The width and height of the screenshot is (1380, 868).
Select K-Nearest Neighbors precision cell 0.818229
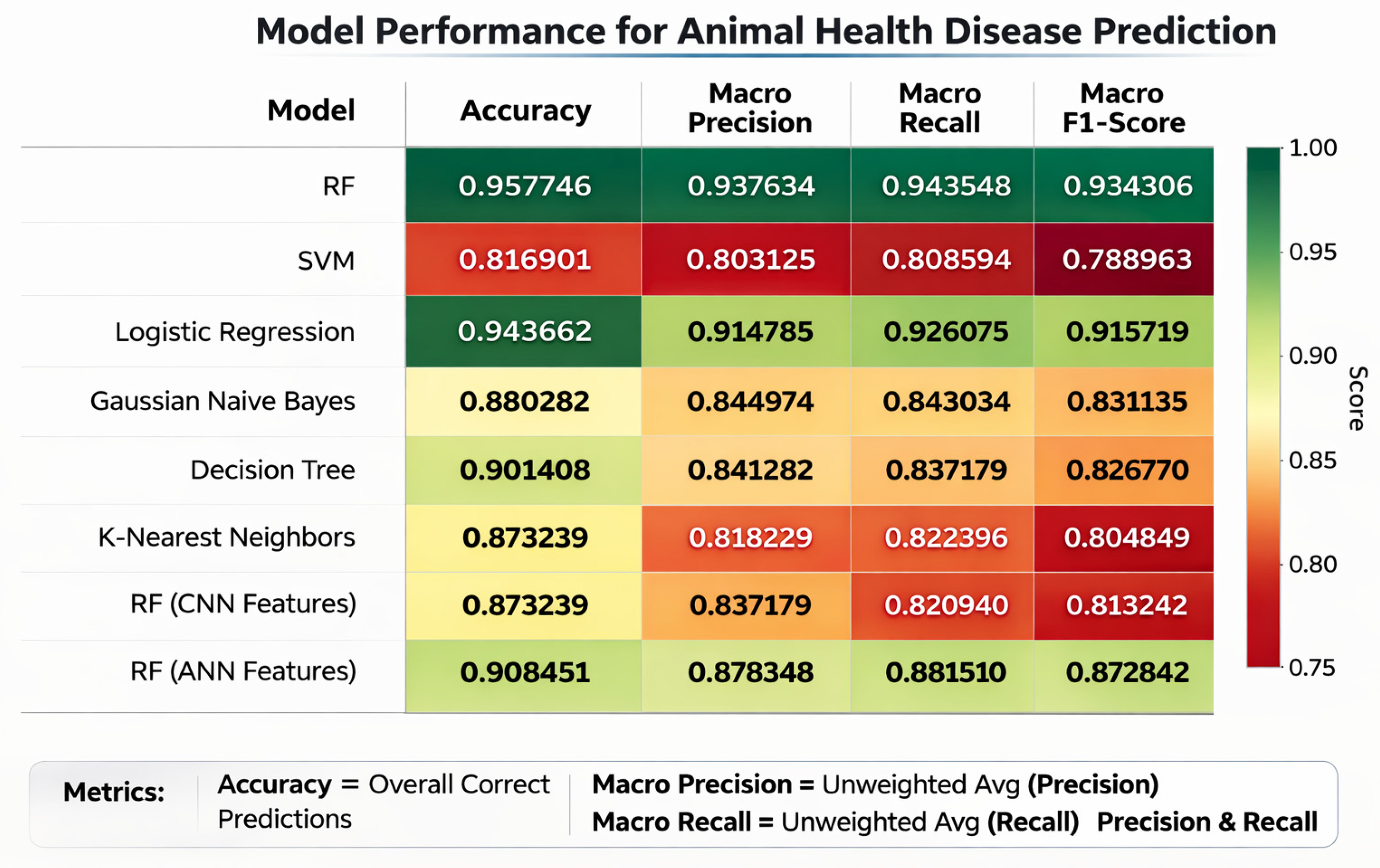[x=750, y=538]
